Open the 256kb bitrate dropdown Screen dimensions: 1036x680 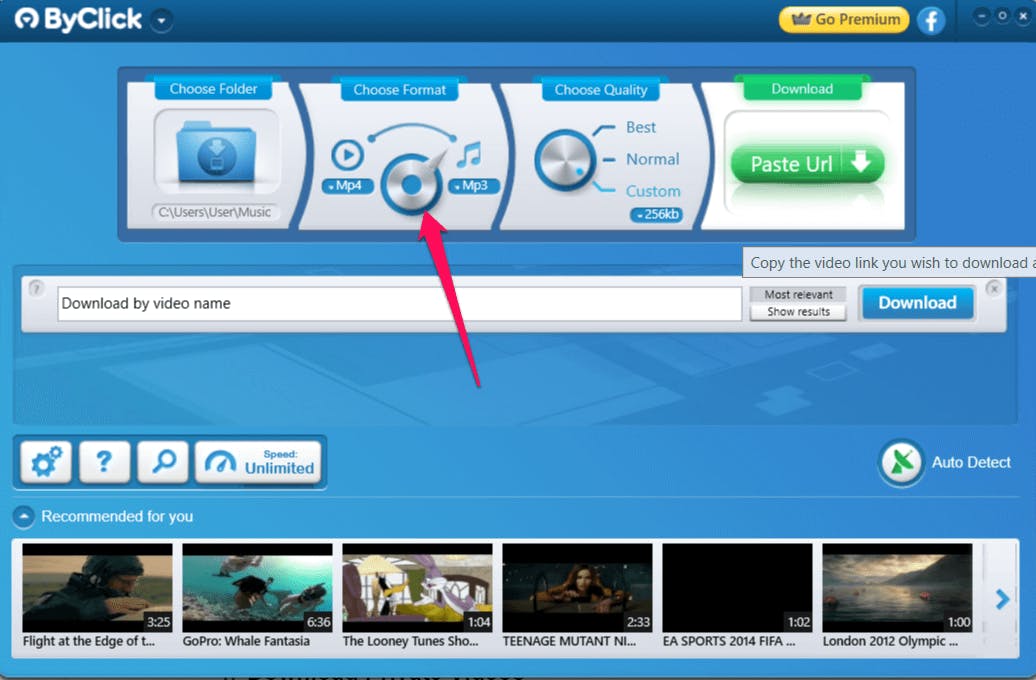(656, 215)
